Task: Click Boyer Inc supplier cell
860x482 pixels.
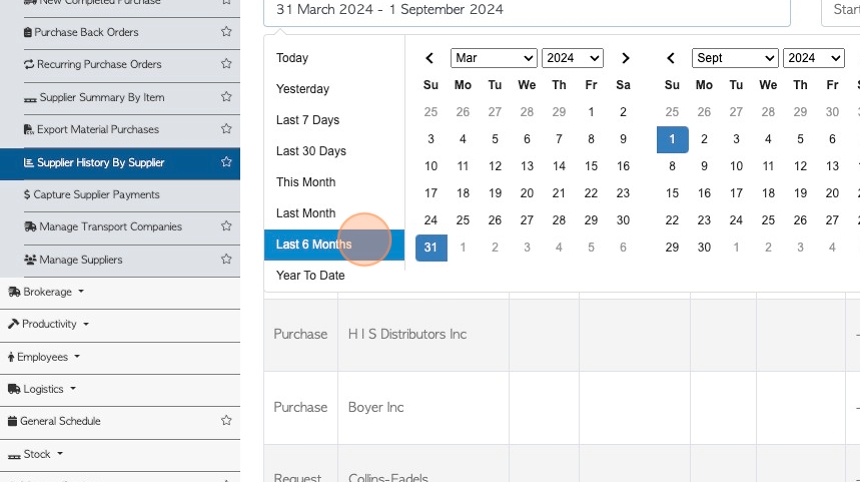Action: 423,407
